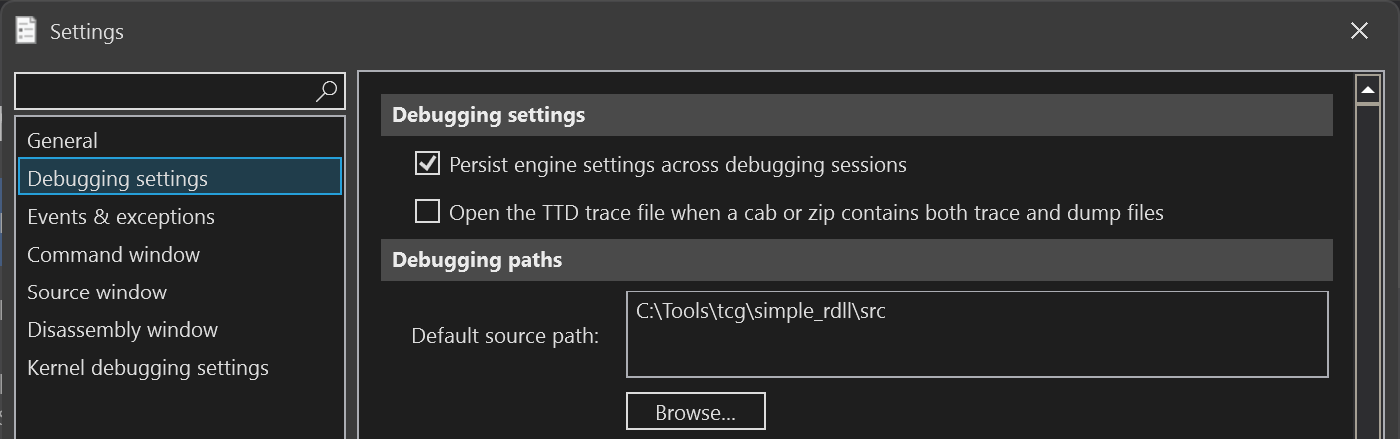The width and height of the screenshot is (1400, 439).
Task: Click the scrollbar up arrow
Action: click(x=1367, y=90)
